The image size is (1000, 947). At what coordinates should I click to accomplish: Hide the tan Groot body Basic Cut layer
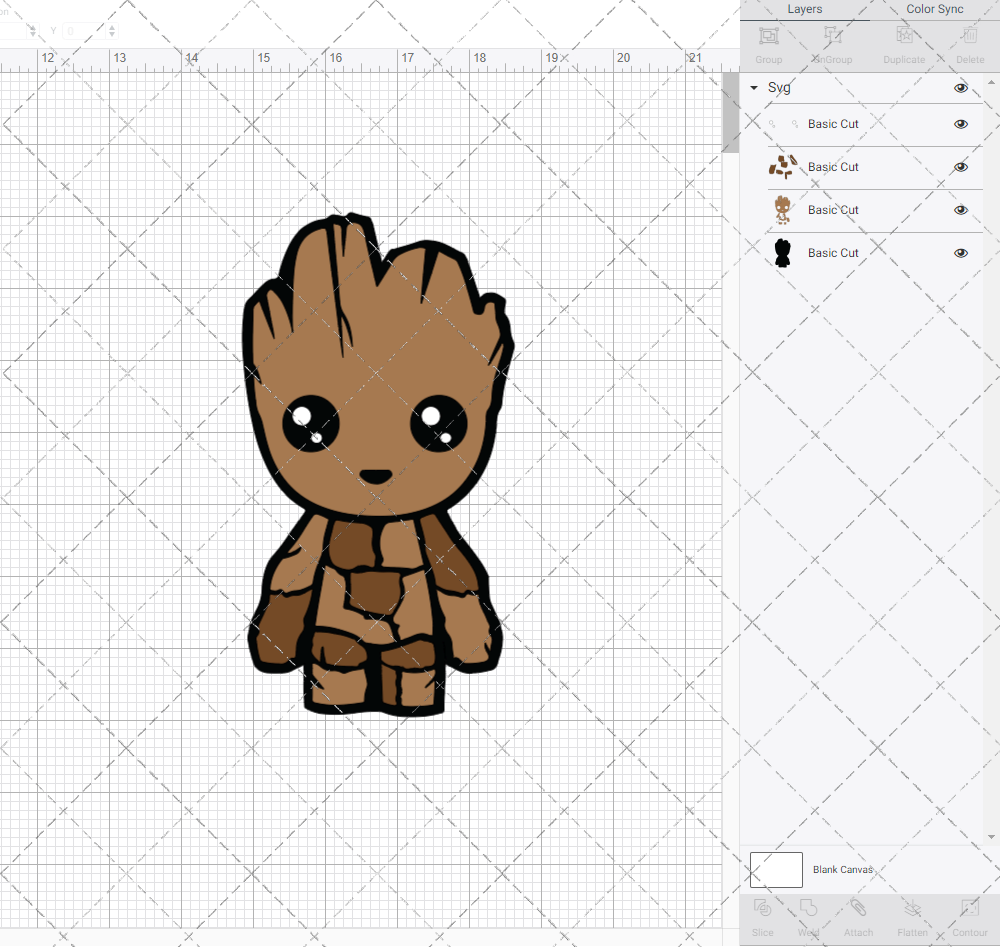[960, 210]
